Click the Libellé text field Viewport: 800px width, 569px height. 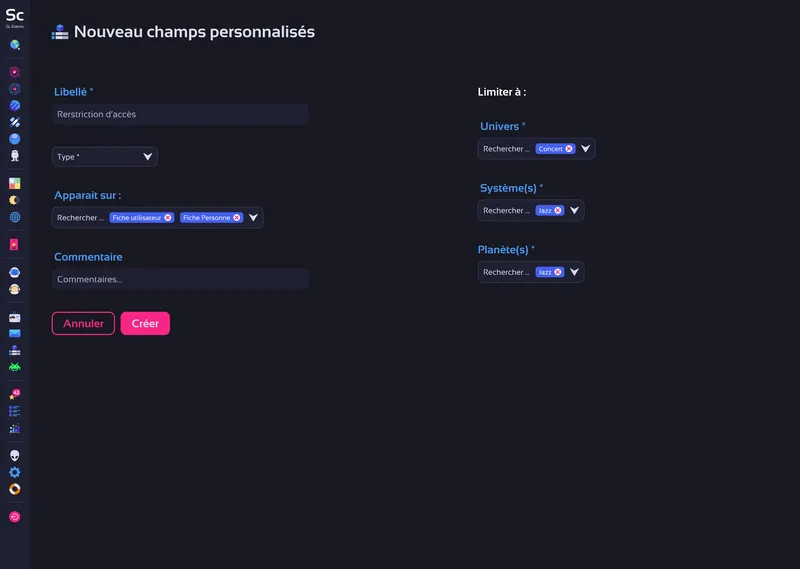(x=180, y=114)
